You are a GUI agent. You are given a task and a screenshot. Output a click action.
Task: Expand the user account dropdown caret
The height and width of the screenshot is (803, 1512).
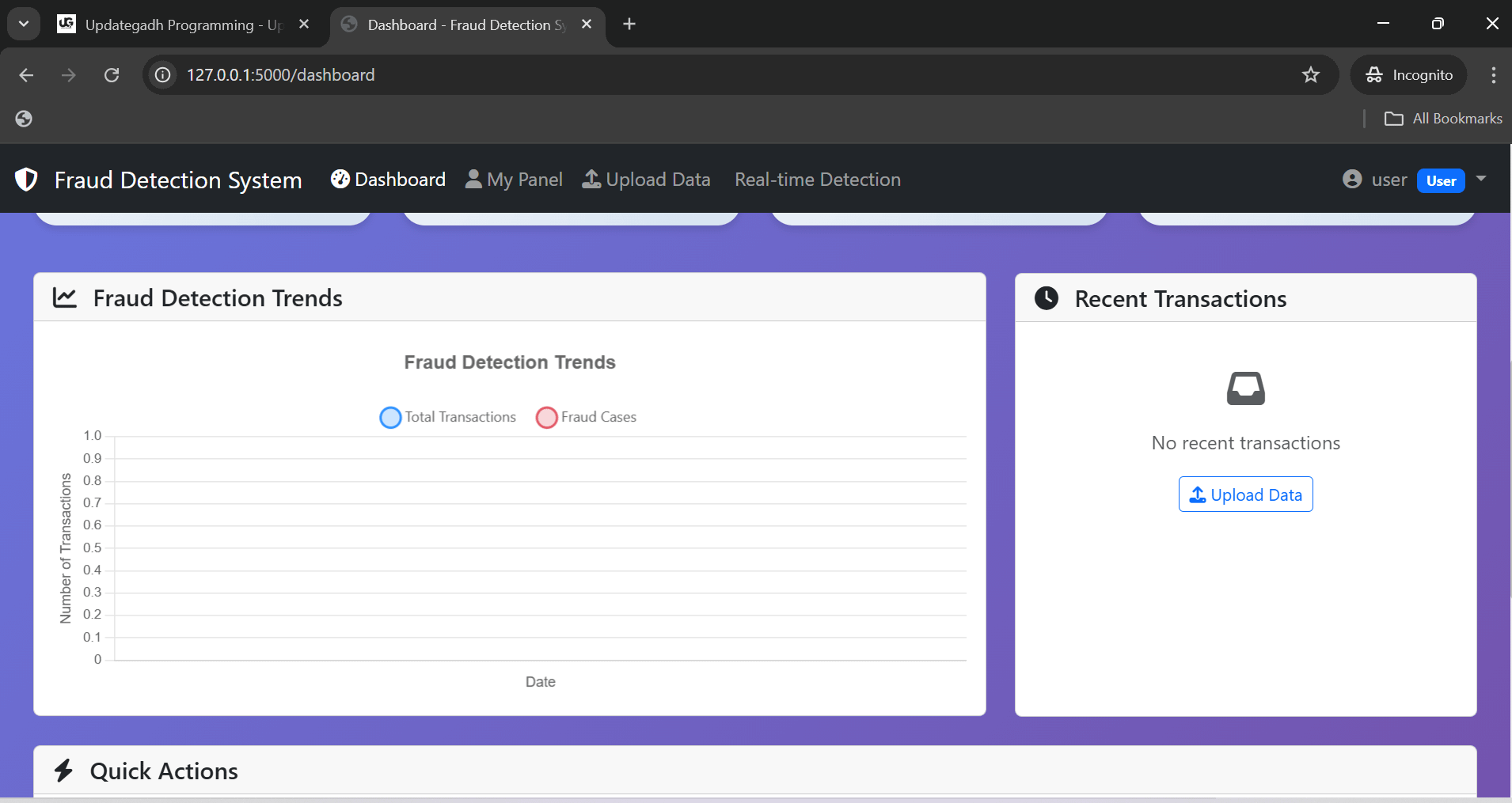(1481, 179)
